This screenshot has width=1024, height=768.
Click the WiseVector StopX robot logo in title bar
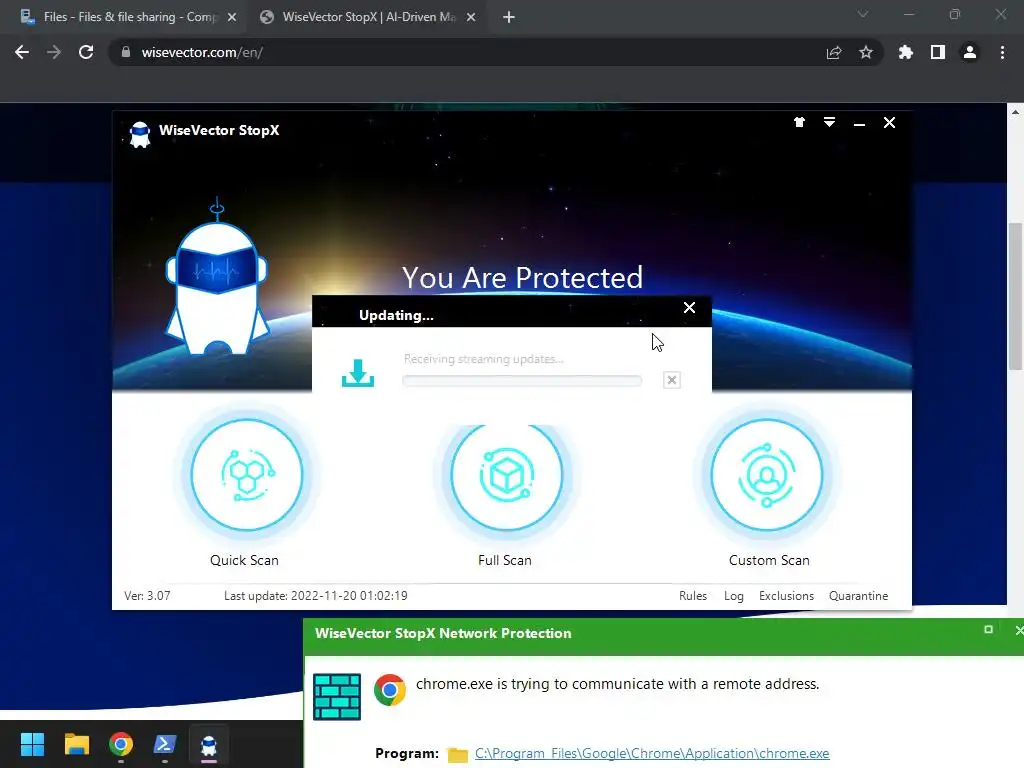coord(140,134)
